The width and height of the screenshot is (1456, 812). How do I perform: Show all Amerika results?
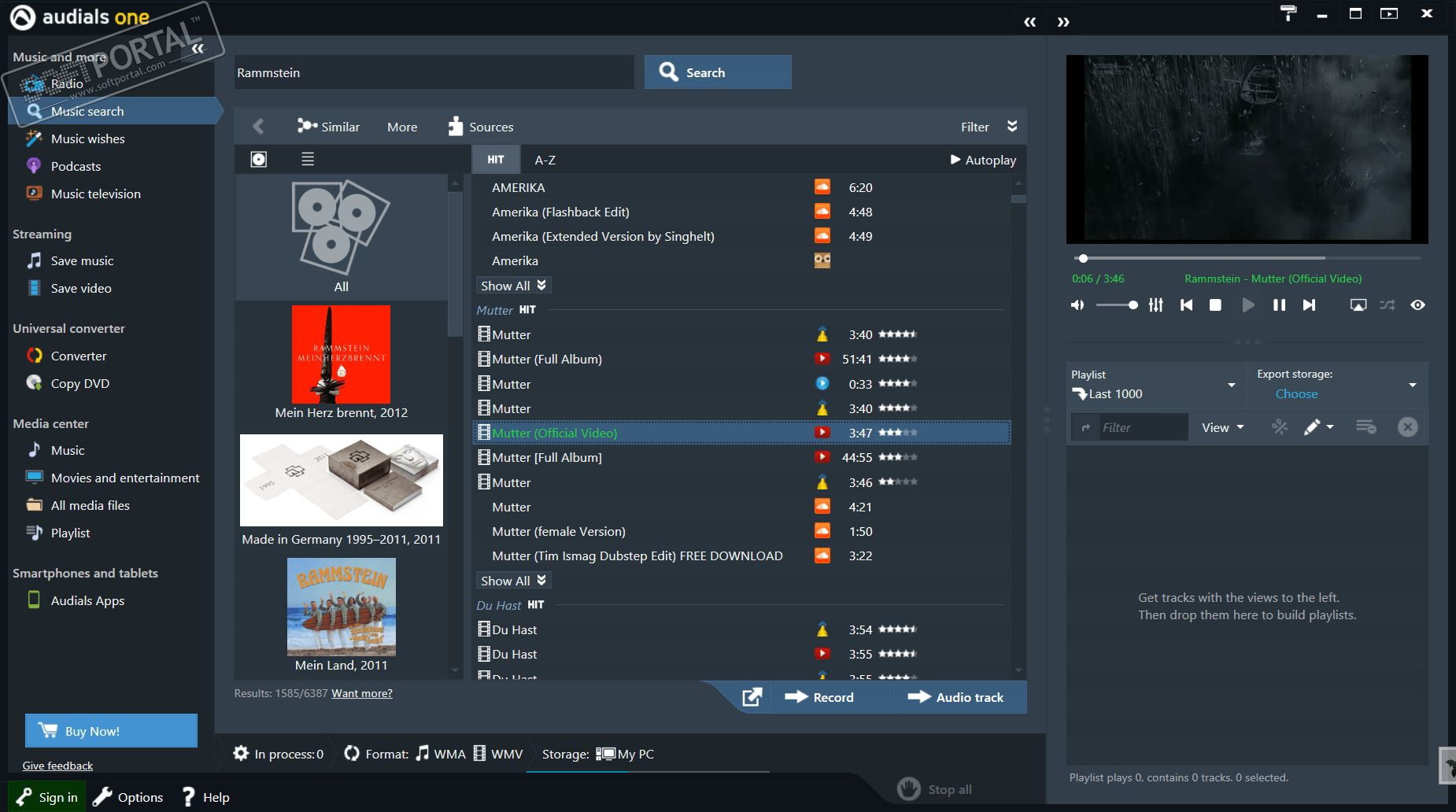(513, 286)
